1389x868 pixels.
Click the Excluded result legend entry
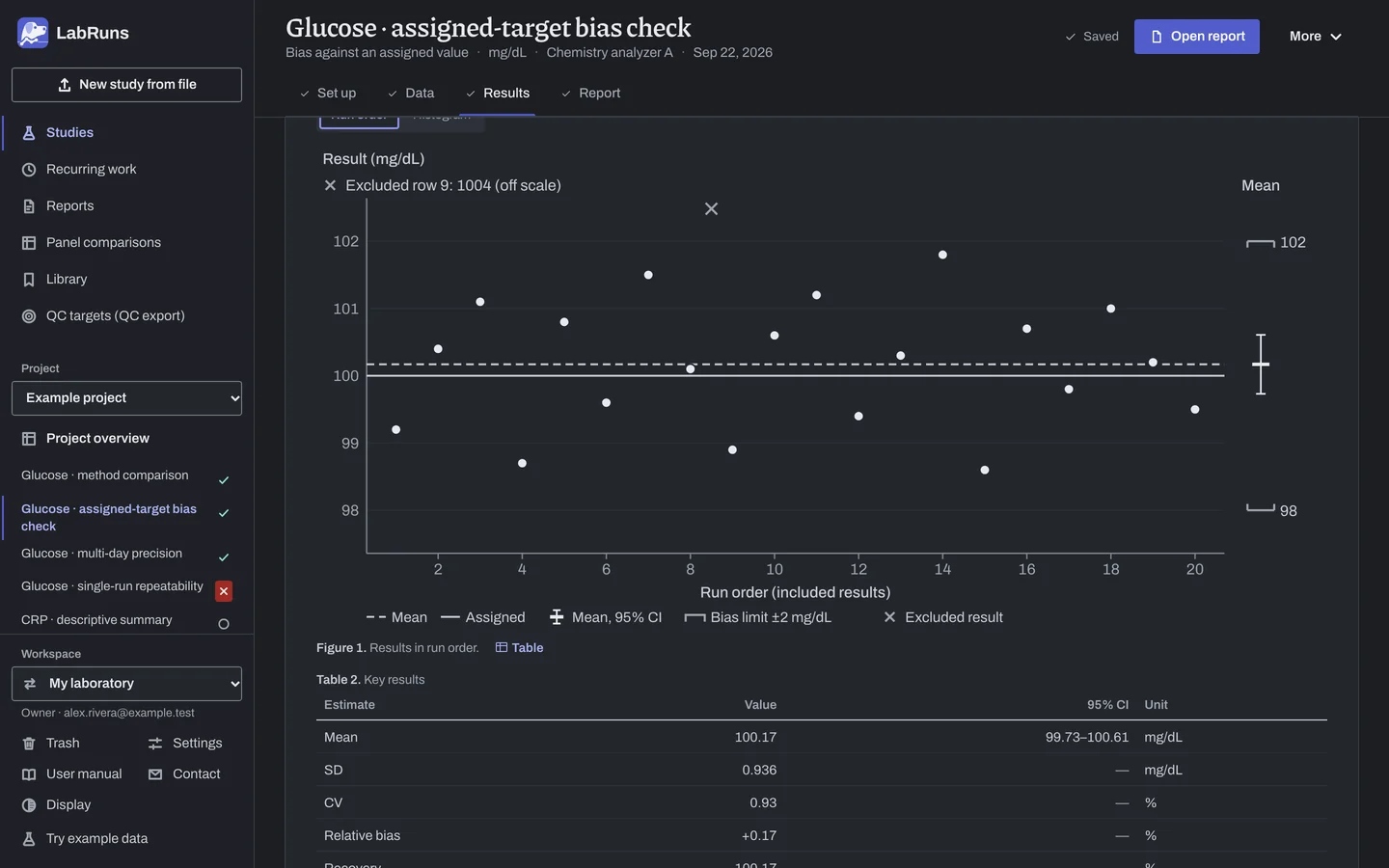[x=943, y=617]
